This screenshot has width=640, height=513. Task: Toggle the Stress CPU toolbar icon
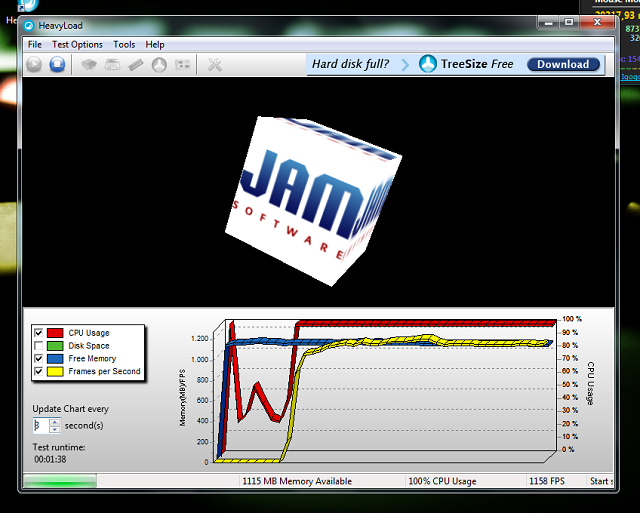coord(89,64)
